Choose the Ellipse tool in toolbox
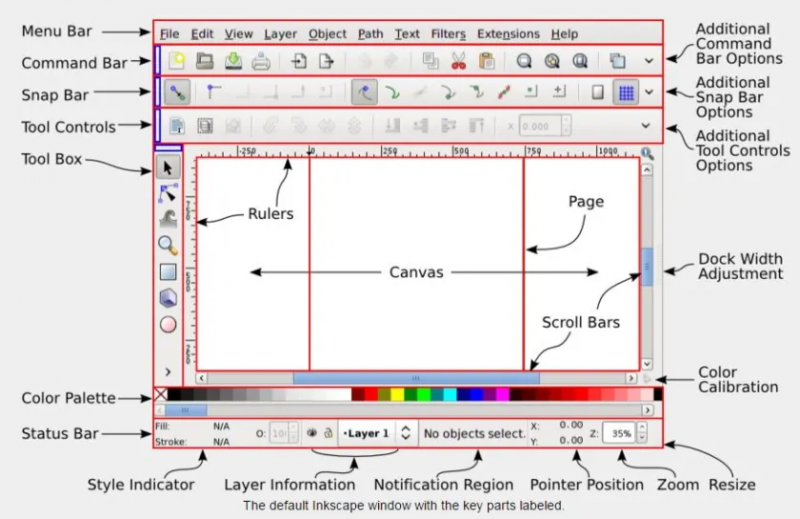The width and height of the screenshot is (800, 519). tap(168, 323)
